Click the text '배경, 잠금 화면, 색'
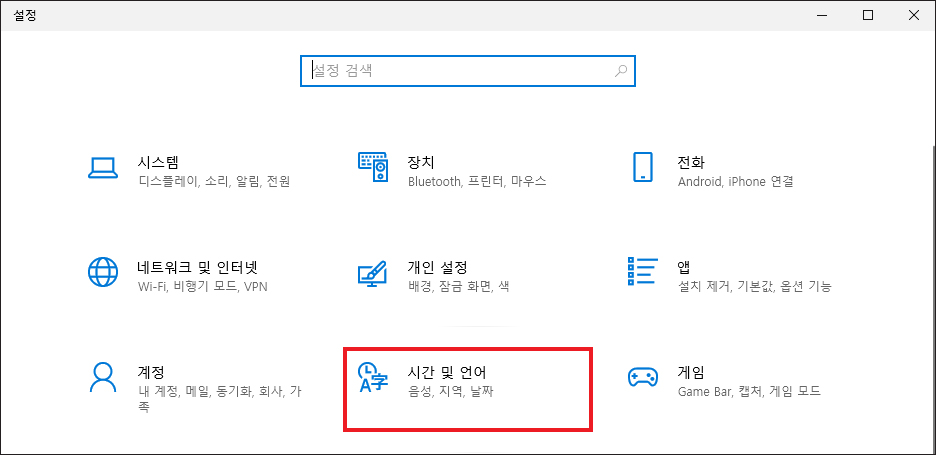 [458, 286]
